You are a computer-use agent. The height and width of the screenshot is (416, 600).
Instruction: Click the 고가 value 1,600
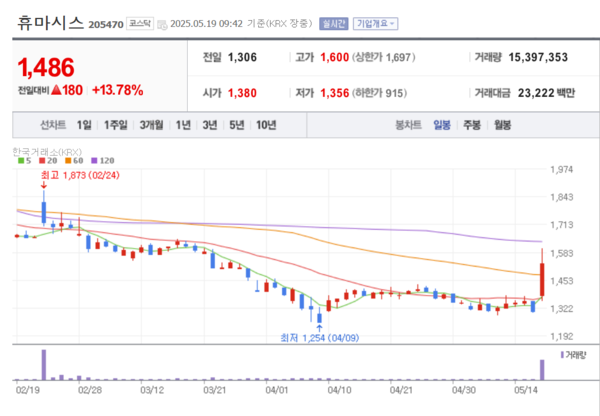click(x=334, y=57)
